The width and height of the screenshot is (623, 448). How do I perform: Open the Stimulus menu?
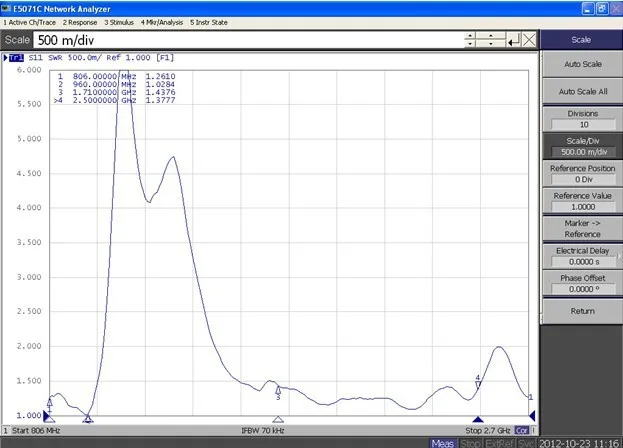tap(119, 23)
